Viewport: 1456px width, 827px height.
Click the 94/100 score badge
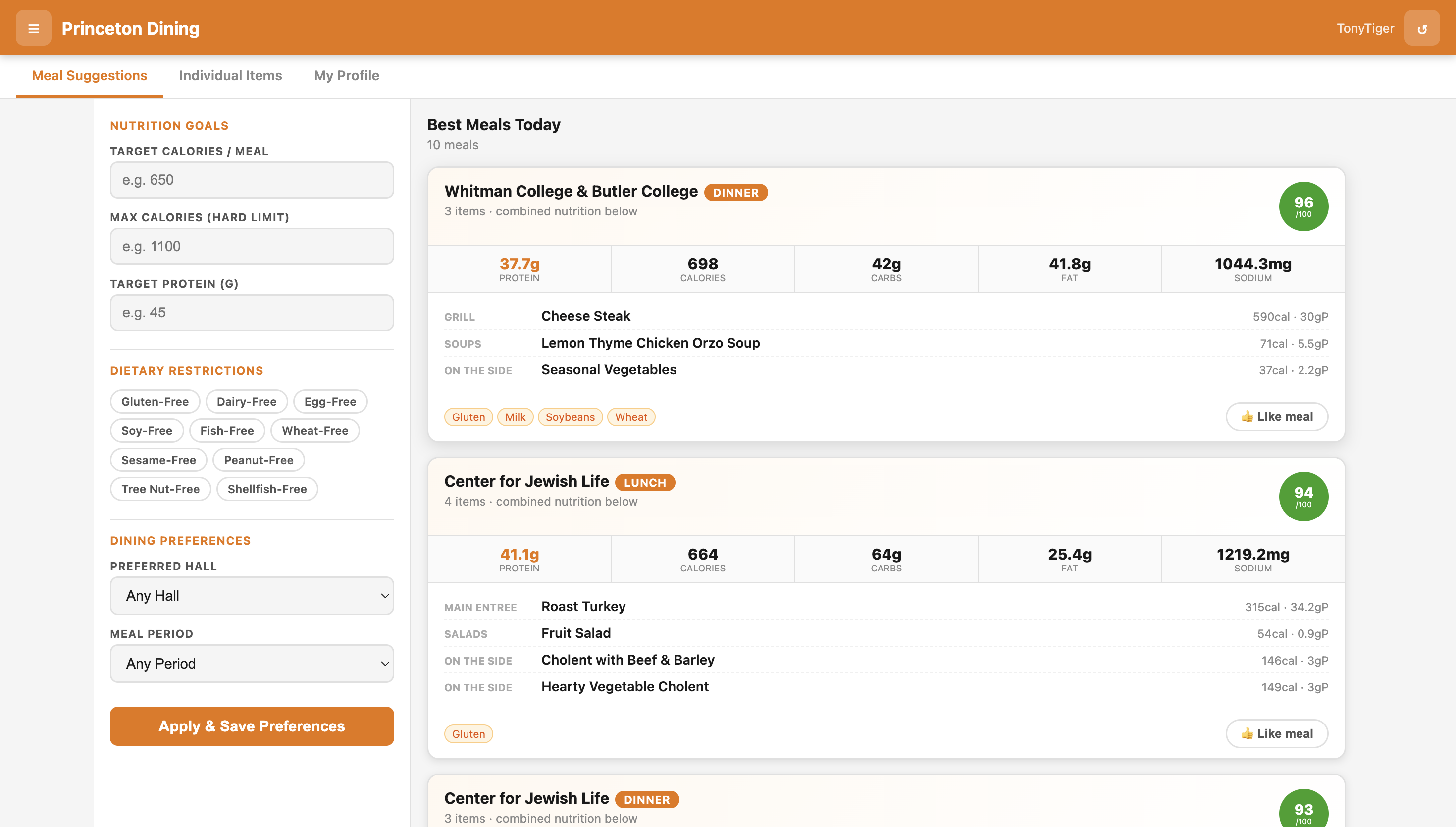tap(1303, 496)
